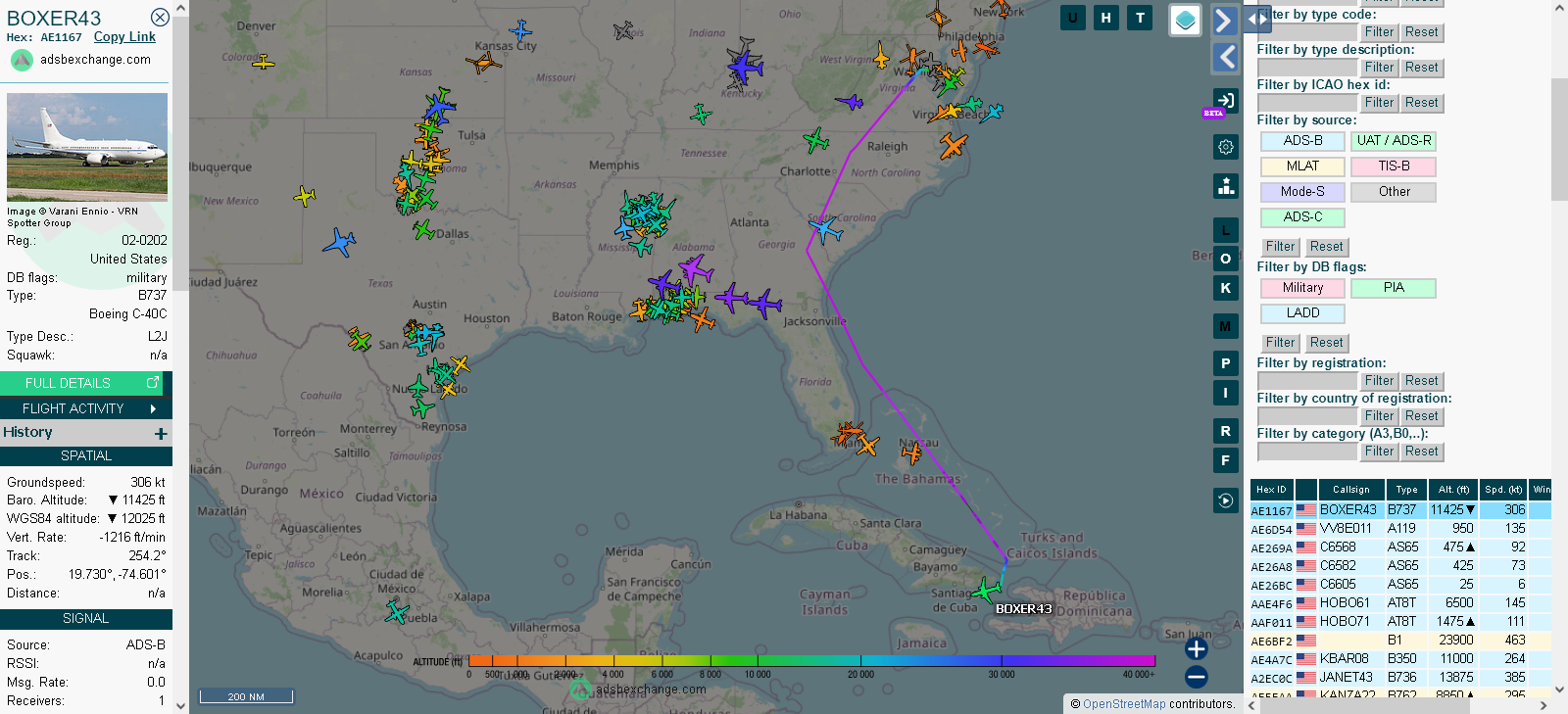Focus the type description filter input
This screenshot has height=714, width=1568.
pos(1307,68)
